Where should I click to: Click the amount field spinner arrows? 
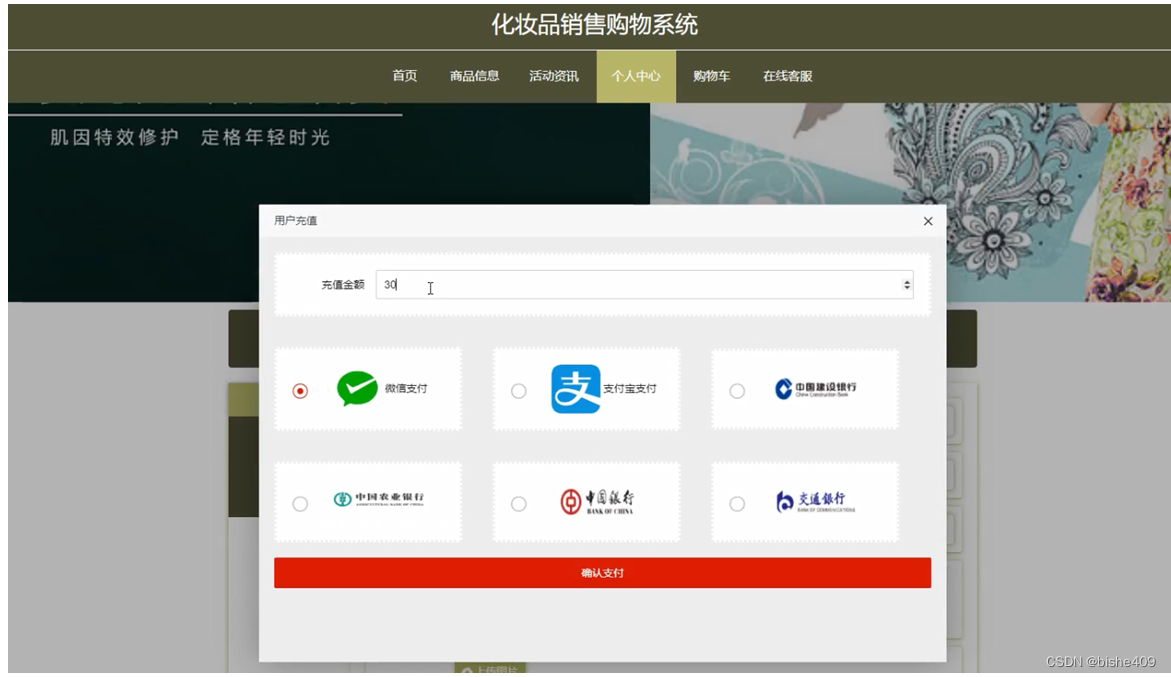point(907,284)
